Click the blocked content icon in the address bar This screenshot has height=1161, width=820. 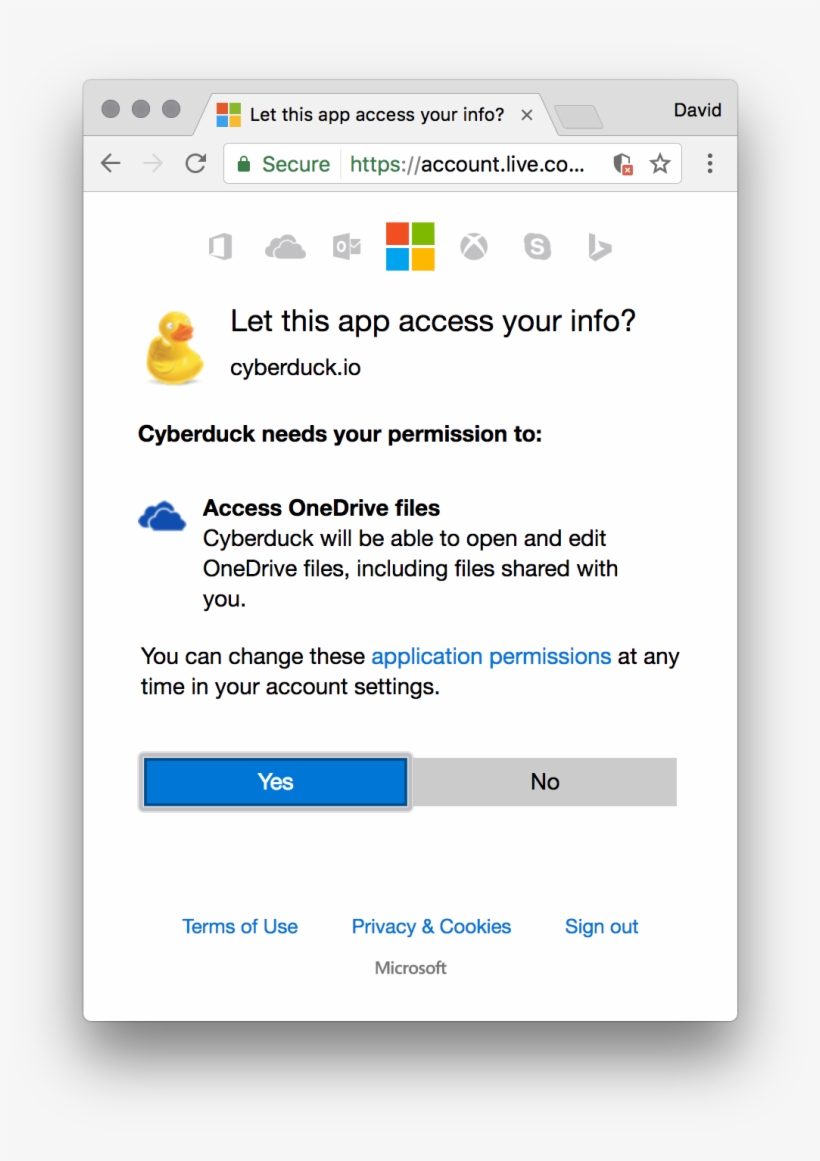(x=621, y=163)
